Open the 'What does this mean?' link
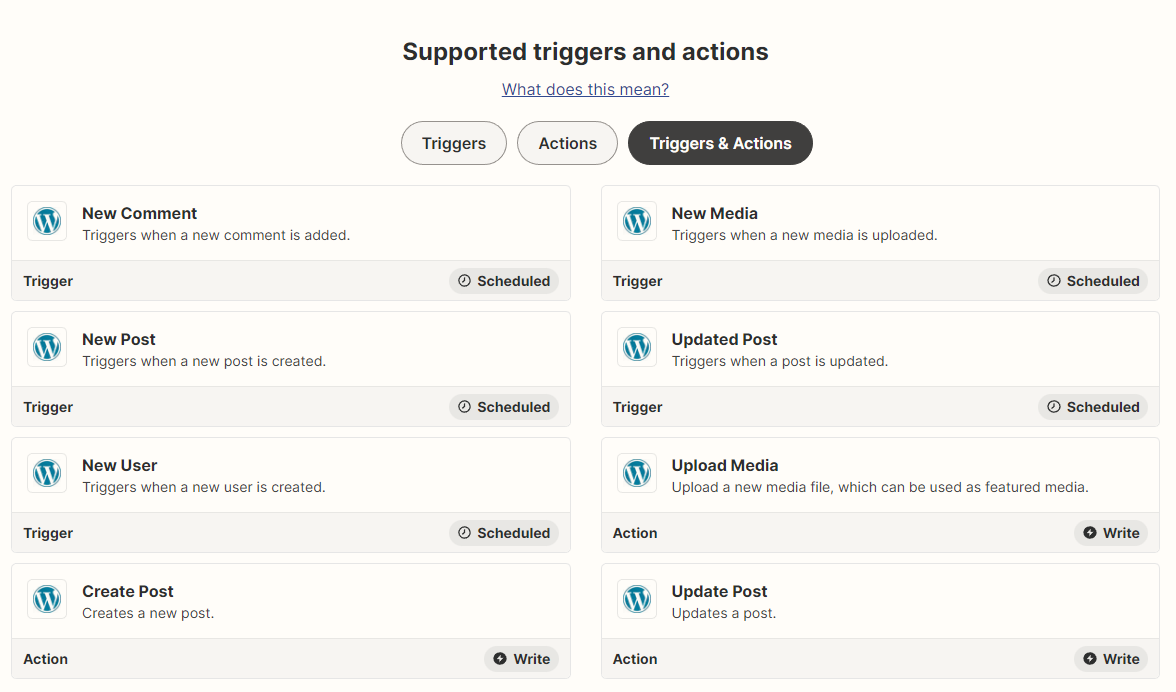This screenshot has height=692, width=1176. coord(585,89)
